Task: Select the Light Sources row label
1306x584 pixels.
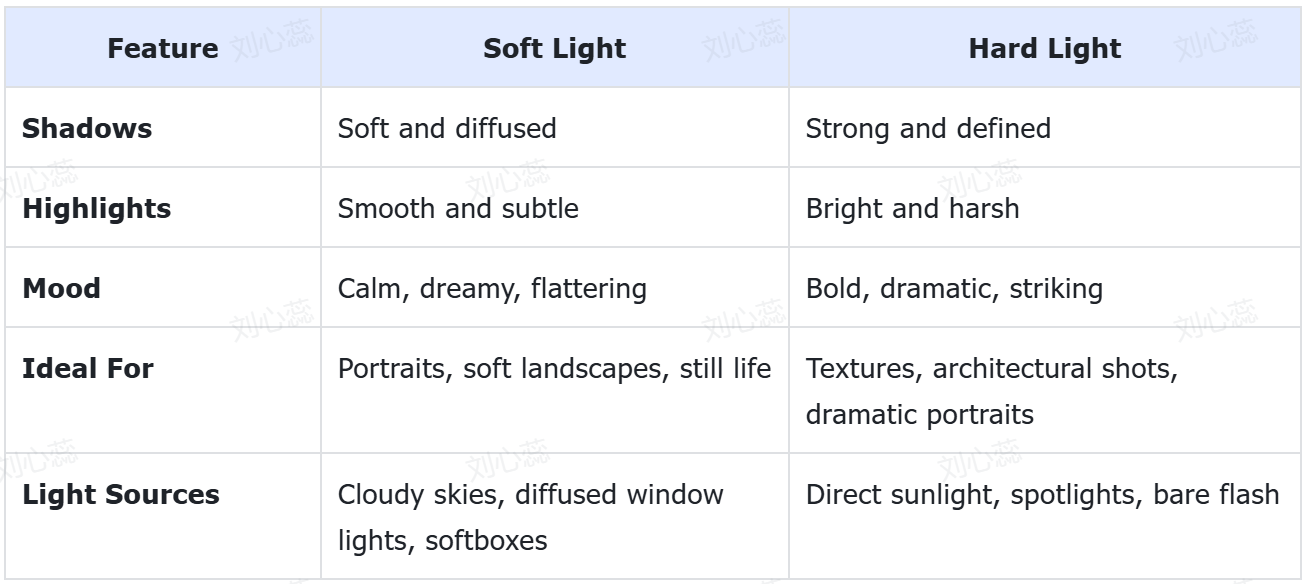Action: [120, 494]
